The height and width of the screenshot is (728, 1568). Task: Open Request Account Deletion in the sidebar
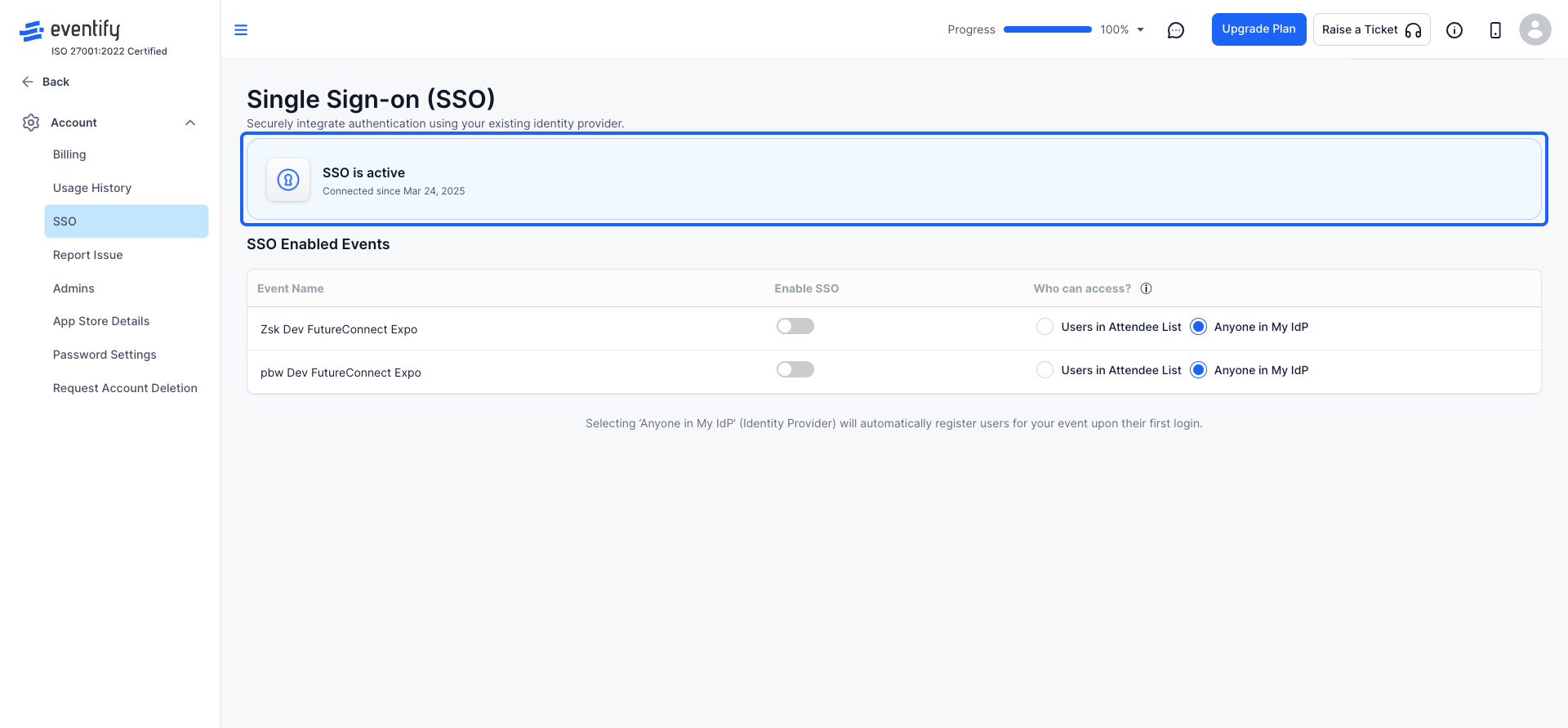coord(127,388)
